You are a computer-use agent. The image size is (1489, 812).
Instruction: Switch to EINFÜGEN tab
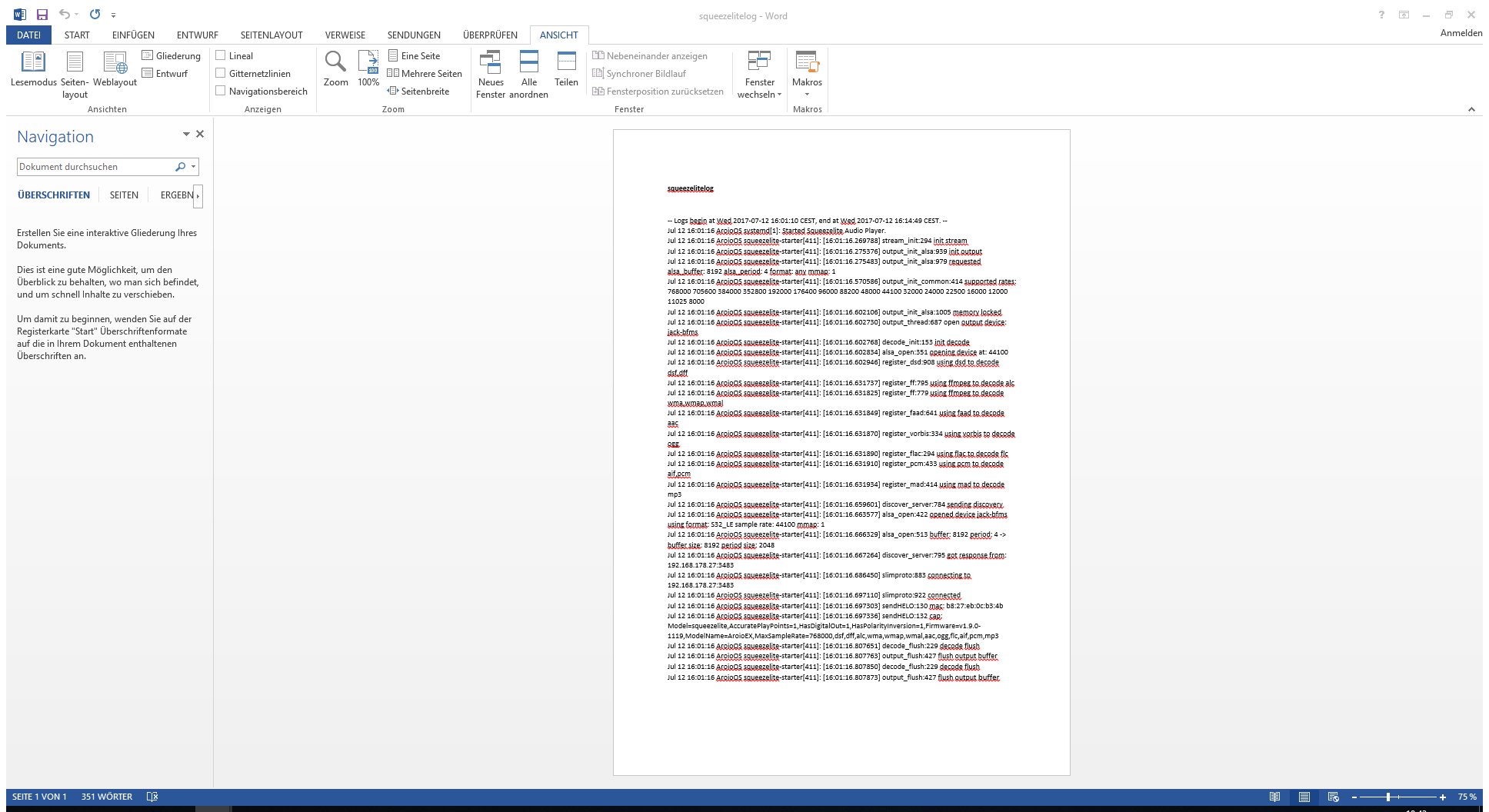pos(133,35)
